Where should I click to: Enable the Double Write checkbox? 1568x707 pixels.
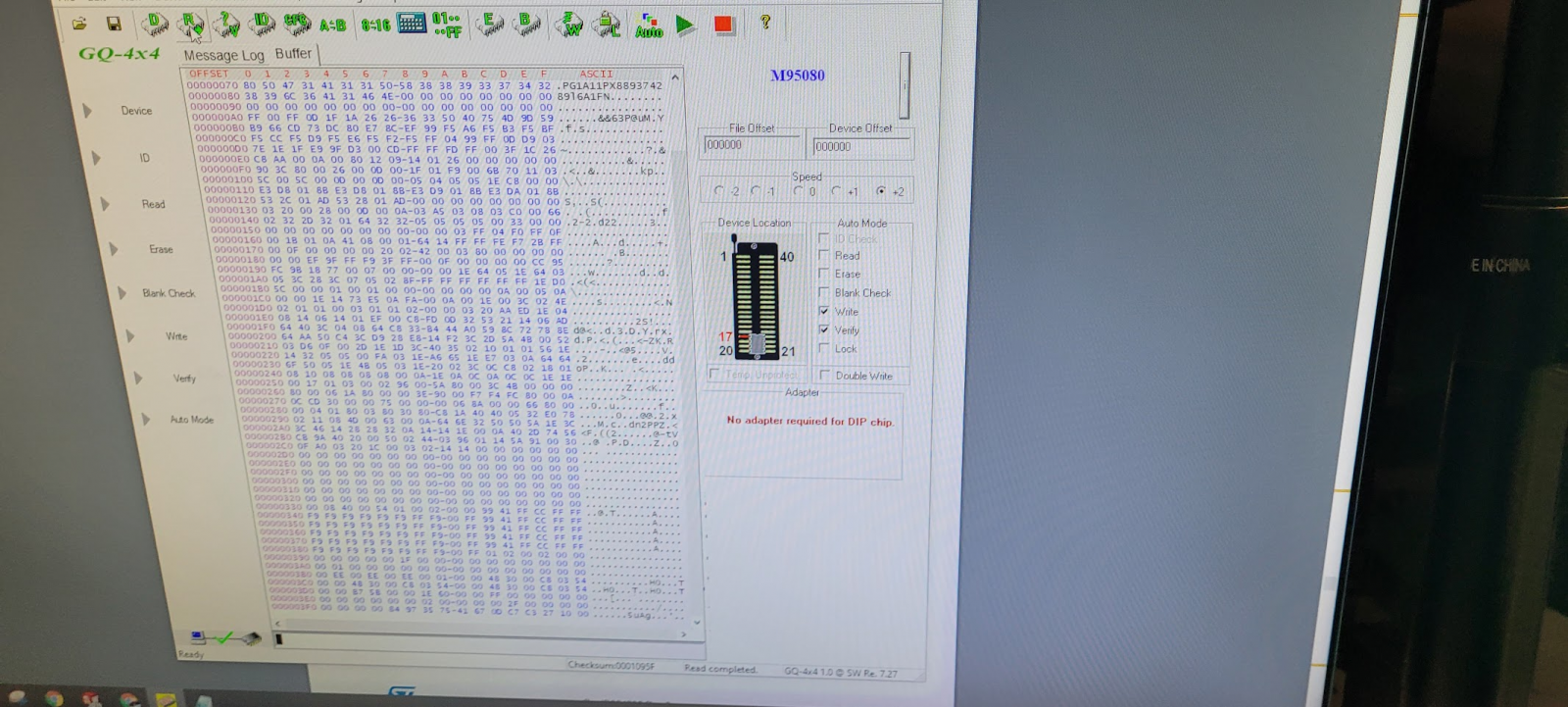[825, 375]
